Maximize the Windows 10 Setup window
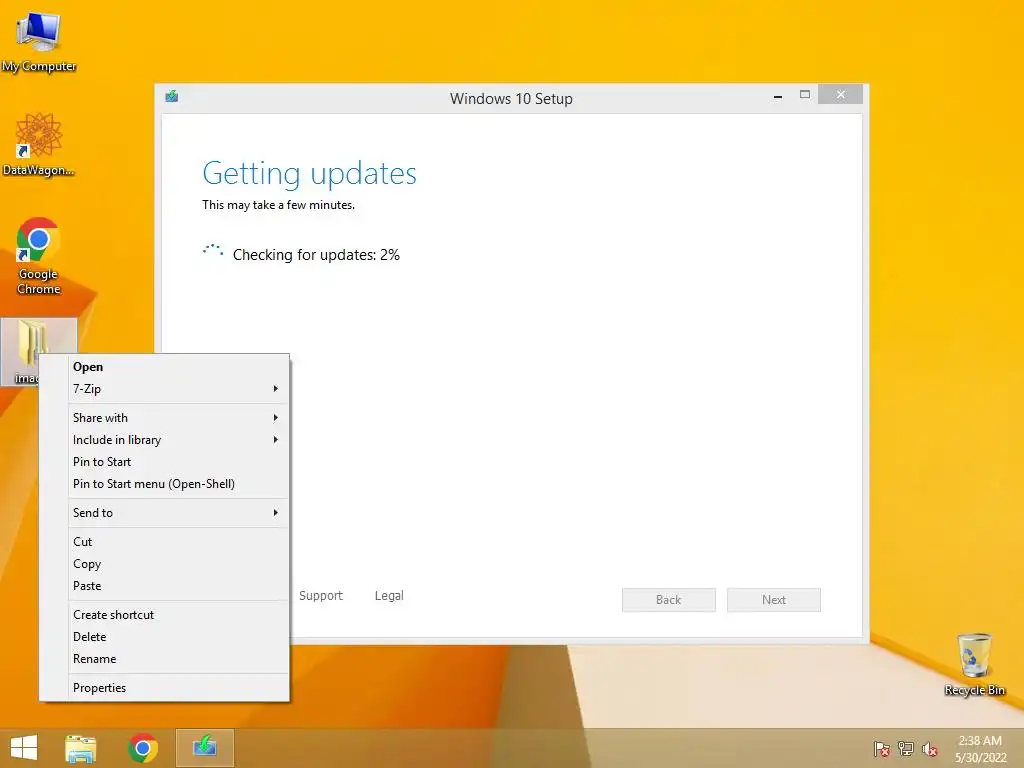The height and width of the screenshot is (768, 1024). [x=805, y=95]
